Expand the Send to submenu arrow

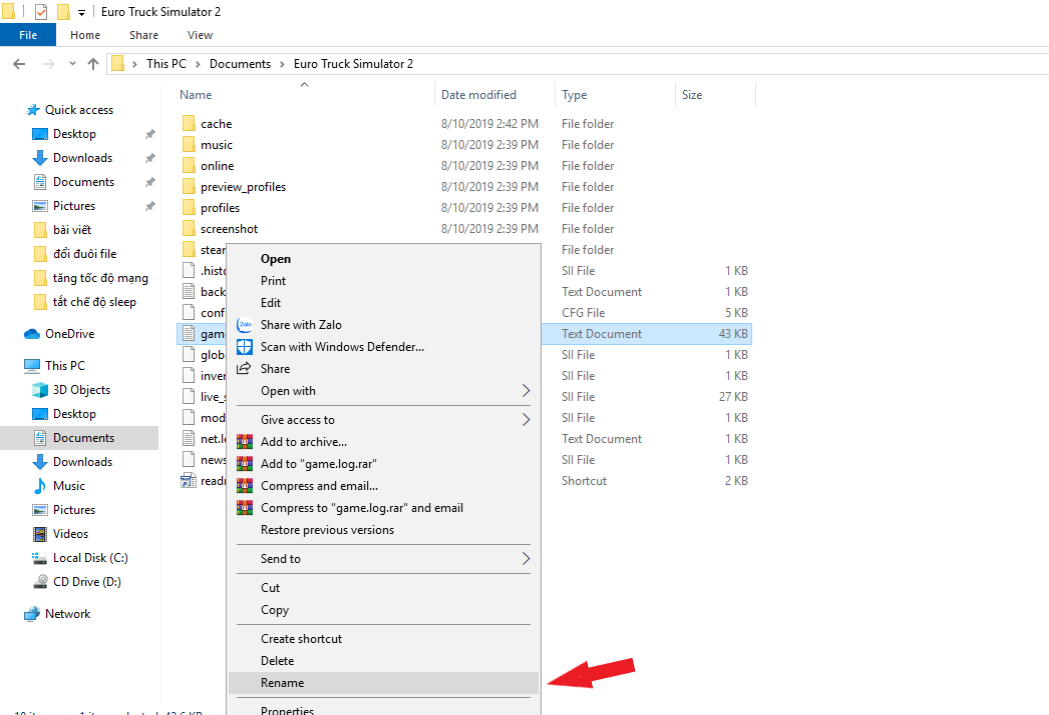point(526,558)
